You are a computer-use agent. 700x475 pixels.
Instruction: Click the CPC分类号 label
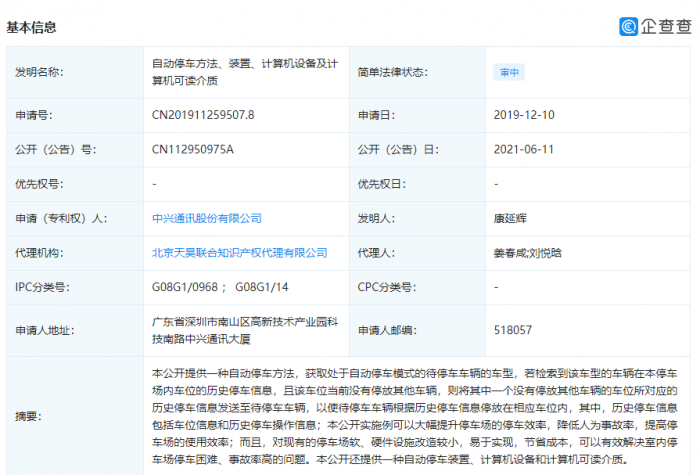tap(387, 287)
